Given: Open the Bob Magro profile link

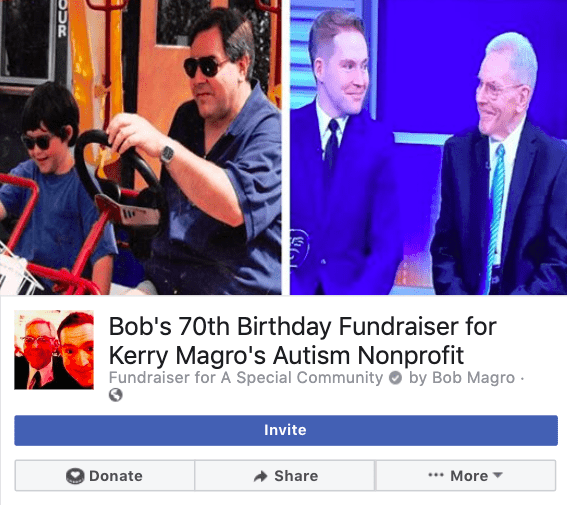Looking at the screenshot, I should pos(474,378).
